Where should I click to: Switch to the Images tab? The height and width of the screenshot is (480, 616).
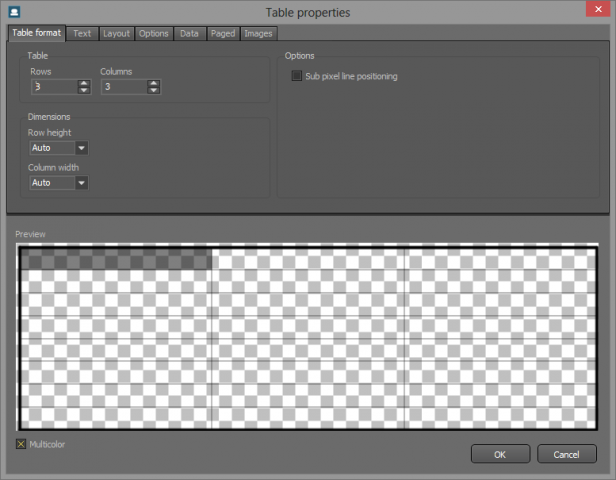point(258,34)
